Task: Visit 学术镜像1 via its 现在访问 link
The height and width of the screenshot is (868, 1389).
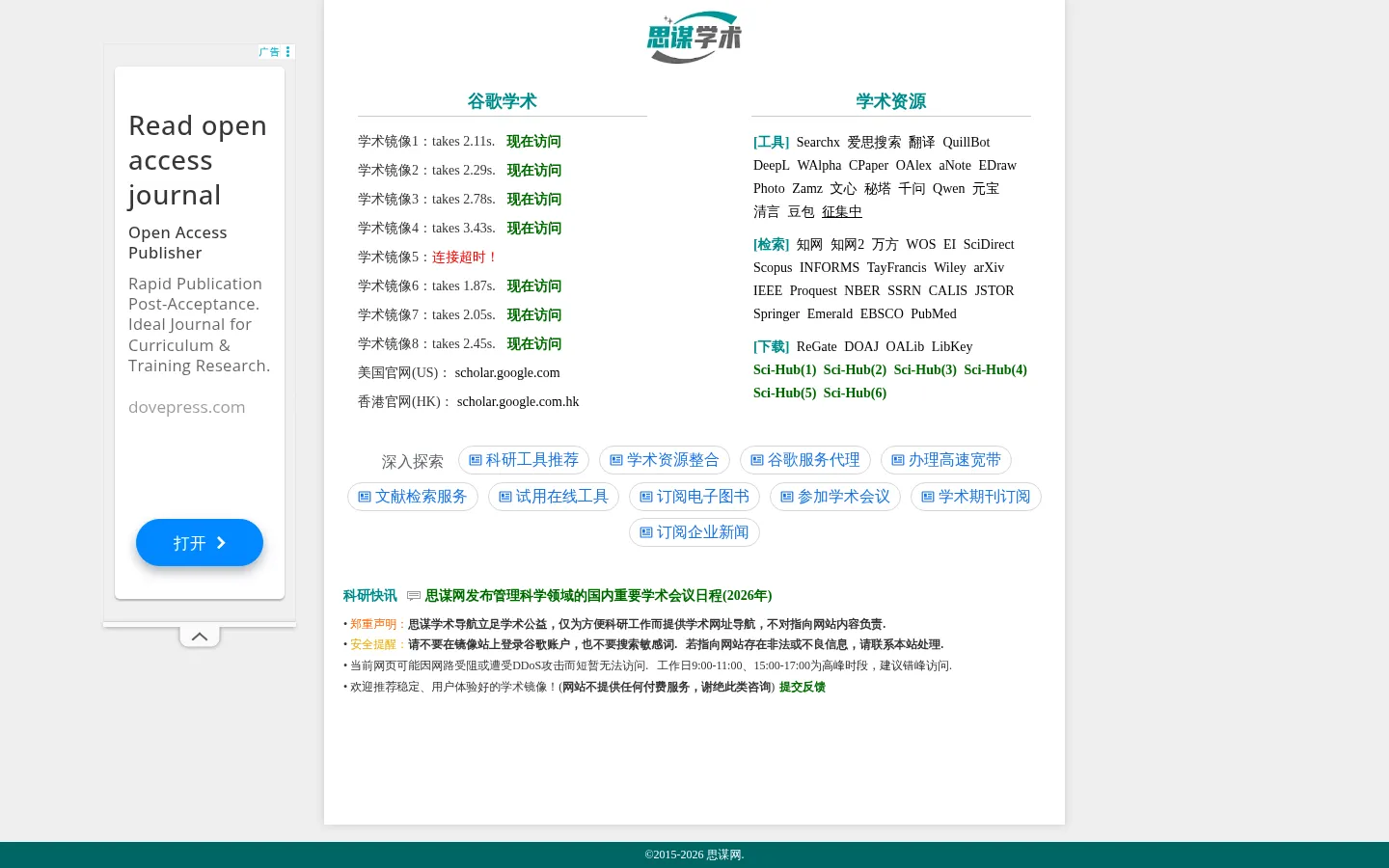Action: (x=534, y=142)
